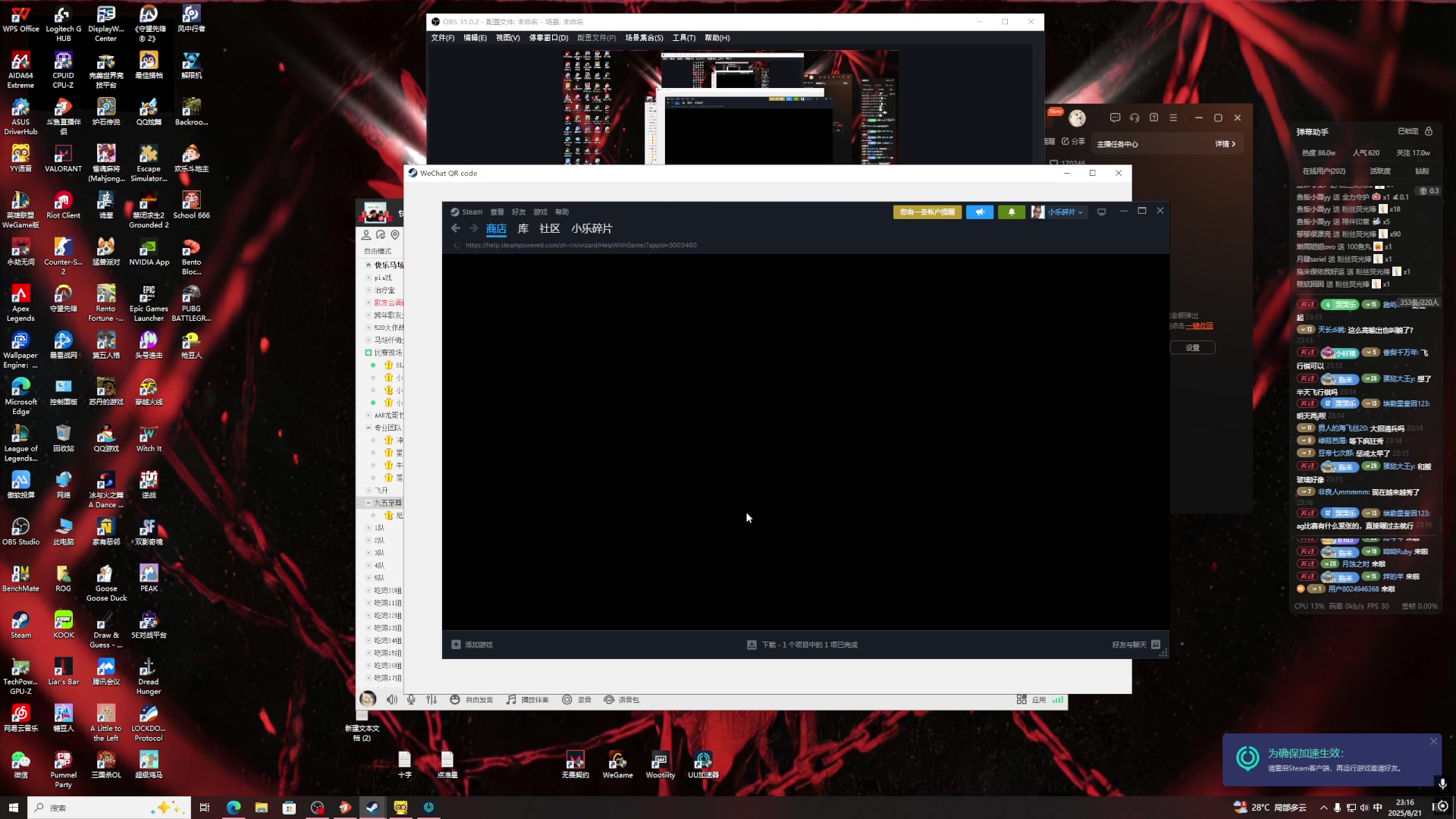Open VALORANT desktop shortcut

coord(63,158)
